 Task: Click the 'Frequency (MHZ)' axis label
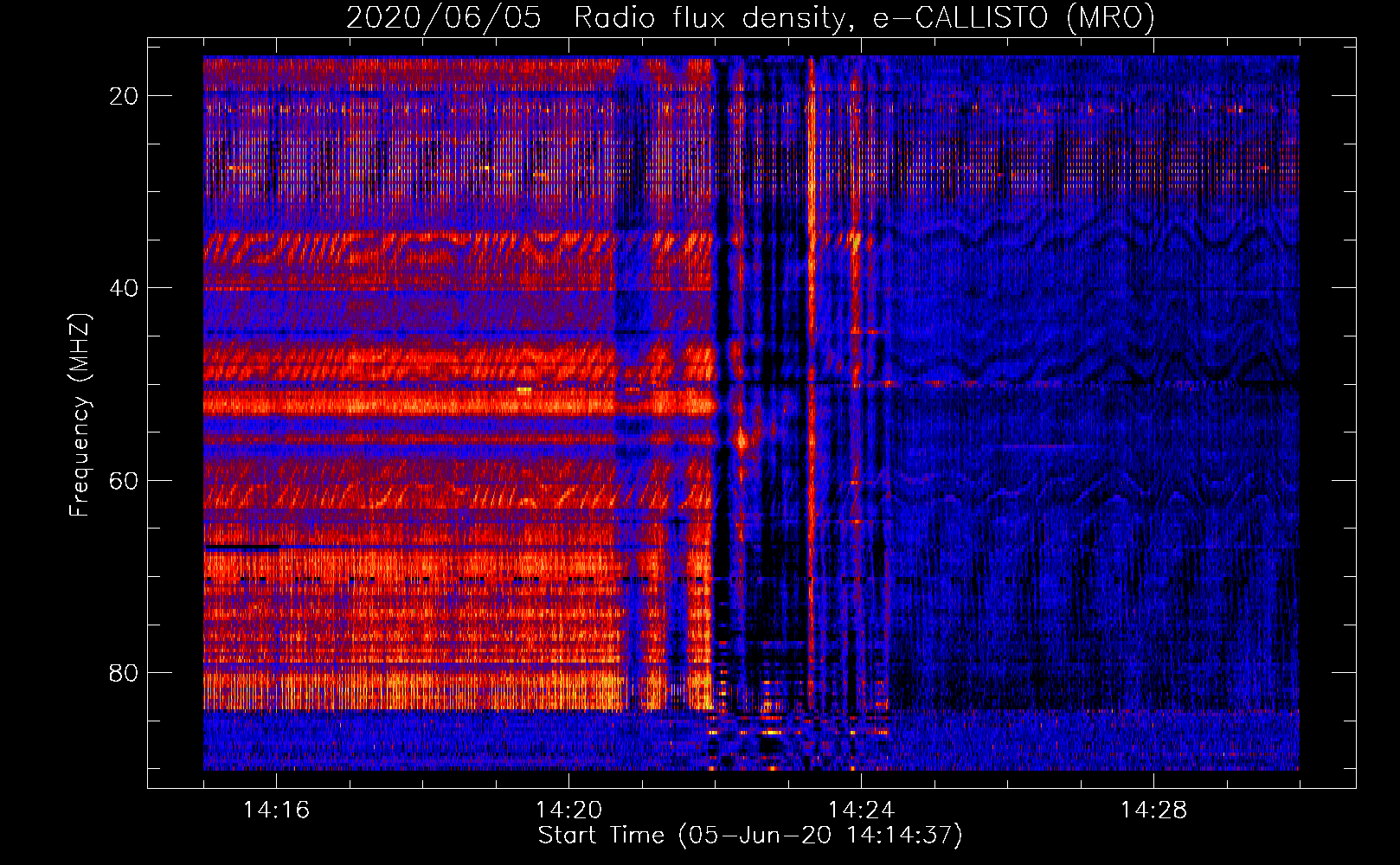[x=80, y=415]
